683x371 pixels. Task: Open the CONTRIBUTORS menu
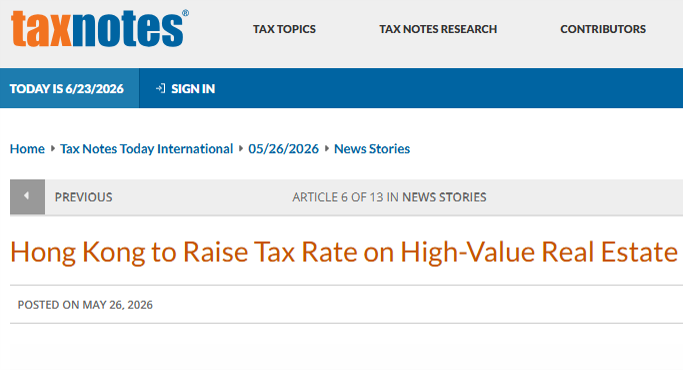pyautogui.click(x=603, y=29)
